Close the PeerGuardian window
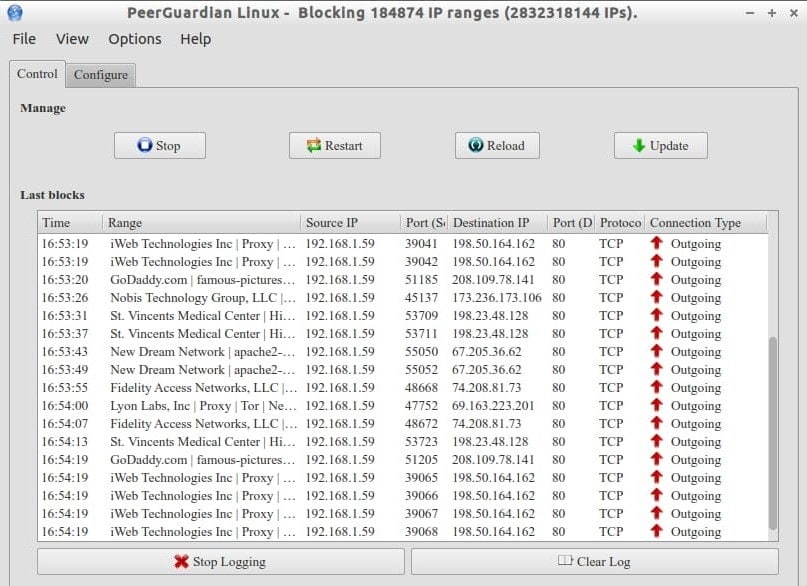 coord(794,13)
